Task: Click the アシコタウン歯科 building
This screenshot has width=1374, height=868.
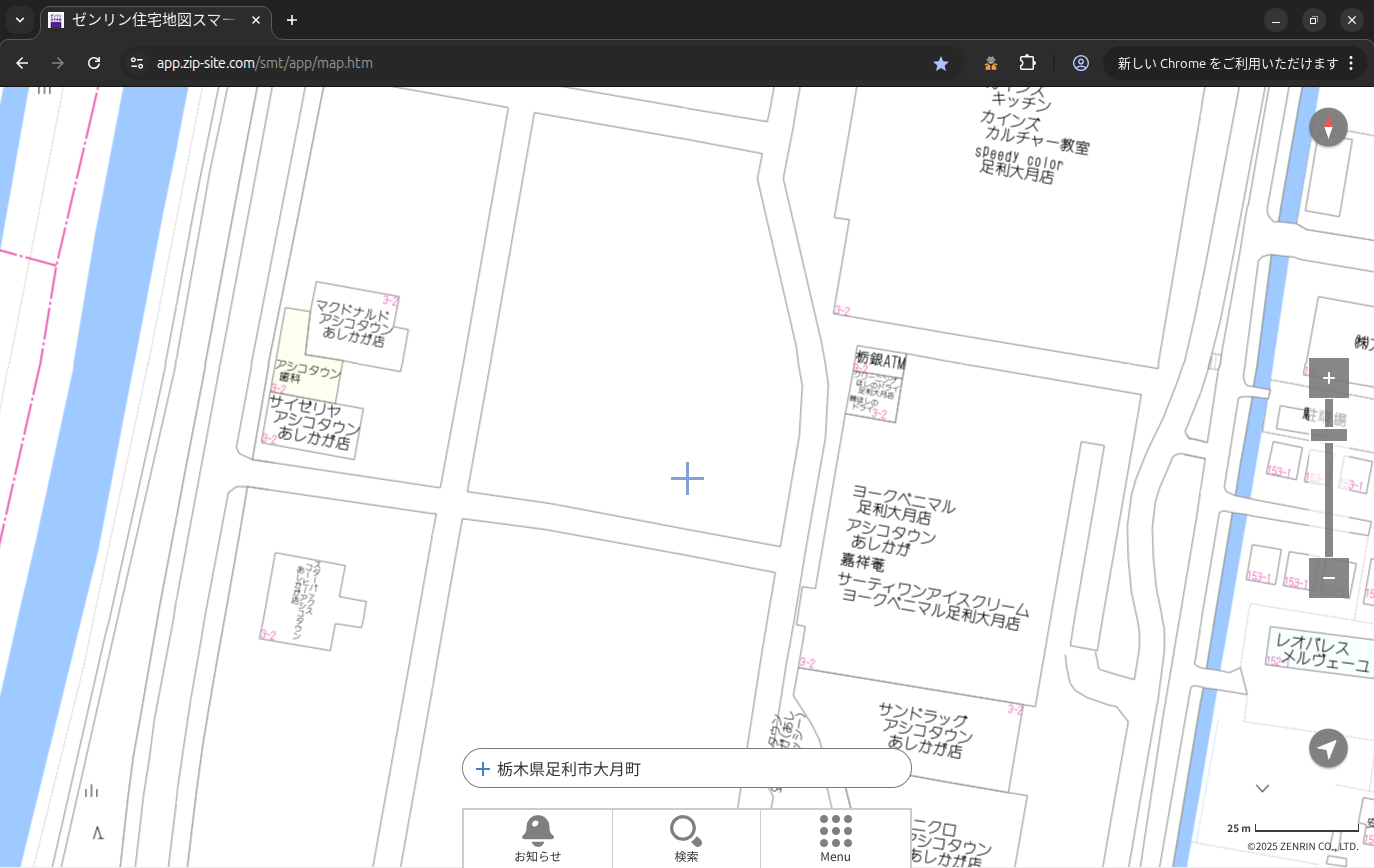Action: coord(308,371)
